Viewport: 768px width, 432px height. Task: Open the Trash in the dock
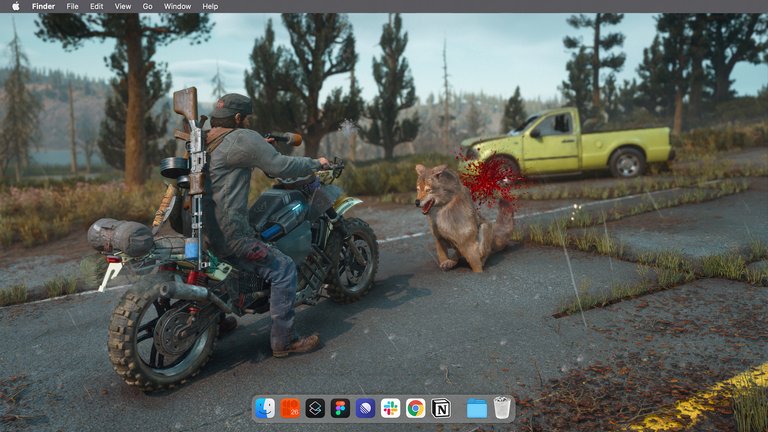click(502, 408)
